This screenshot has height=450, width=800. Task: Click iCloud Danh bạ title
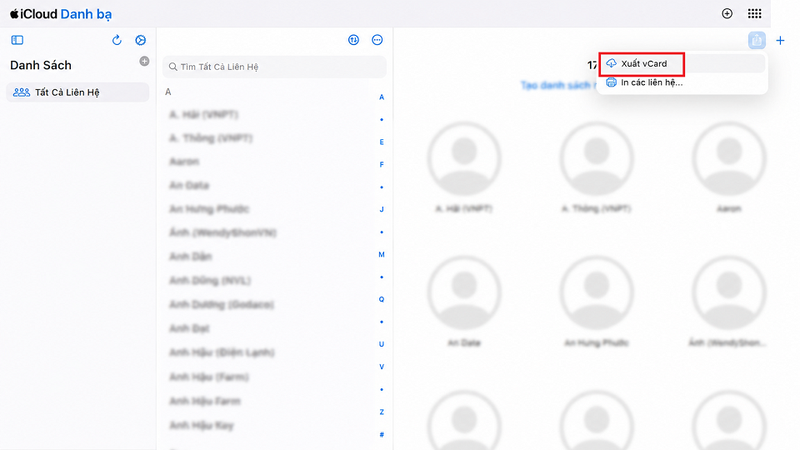61,14
